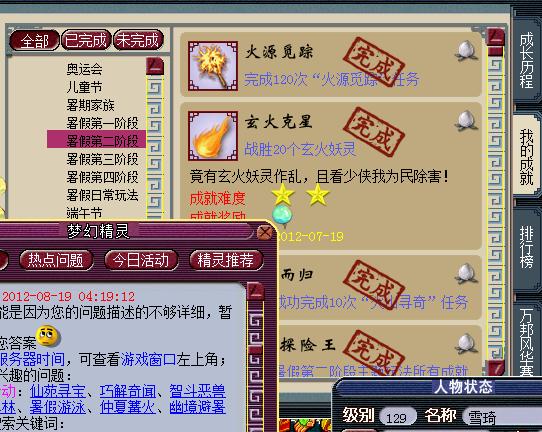Select 署假第三阶段 in category list
Viewport: 542px width, 432px height.
pyautogui.click(x=102, y=159)
